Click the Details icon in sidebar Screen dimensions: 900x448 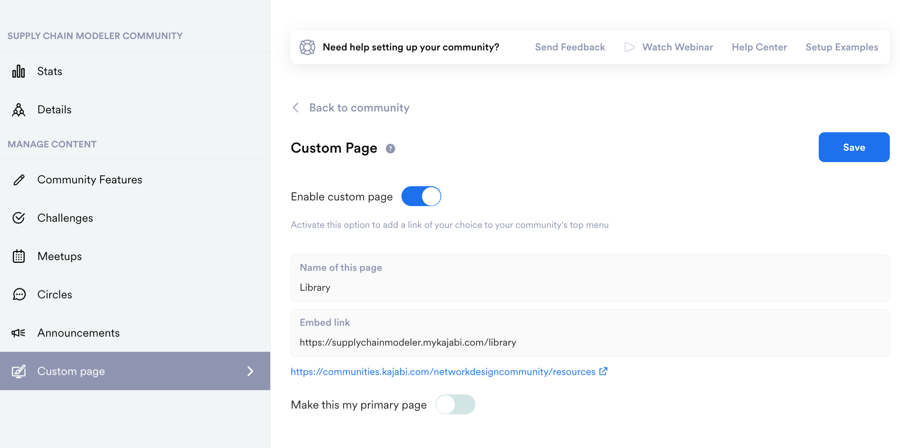click(19, 110)
